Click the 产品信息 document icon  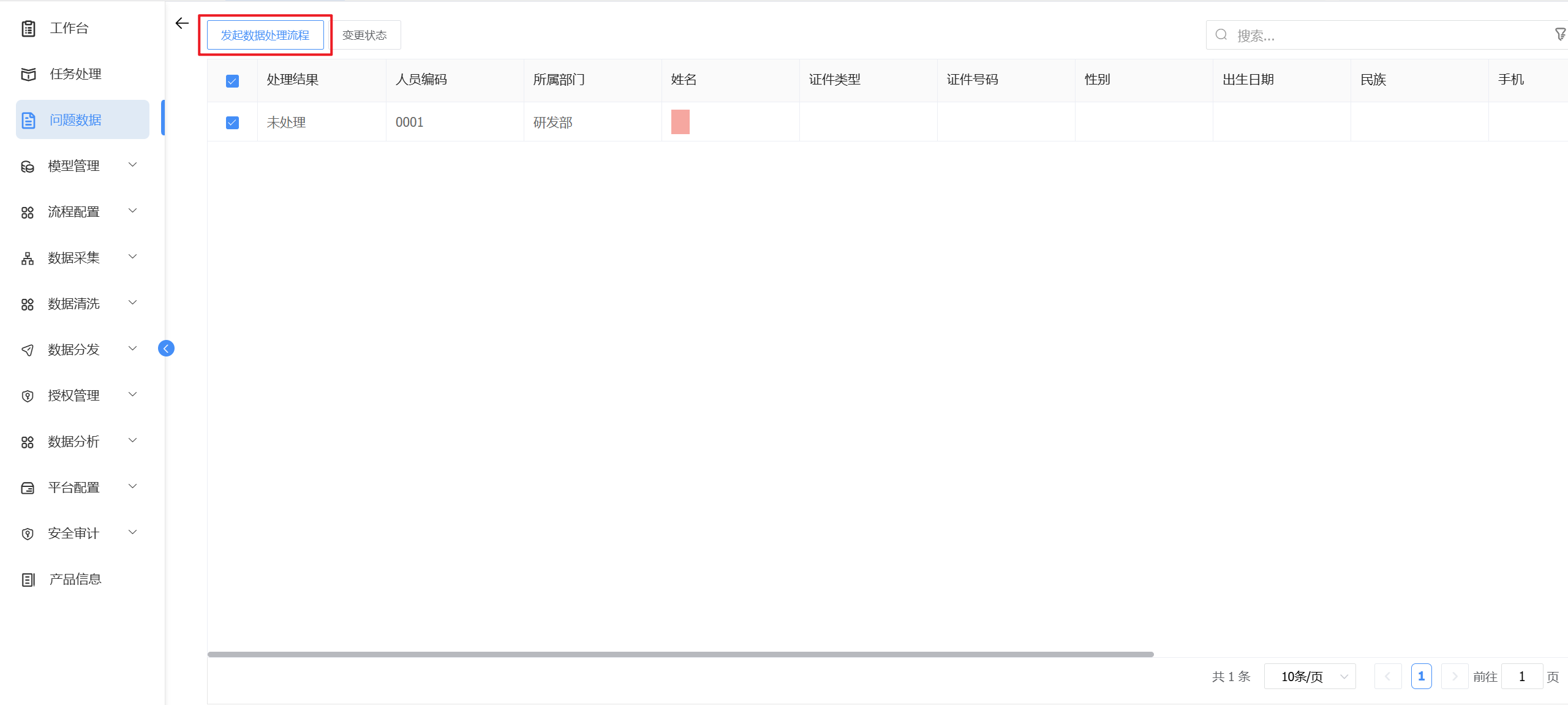(28, 579)
